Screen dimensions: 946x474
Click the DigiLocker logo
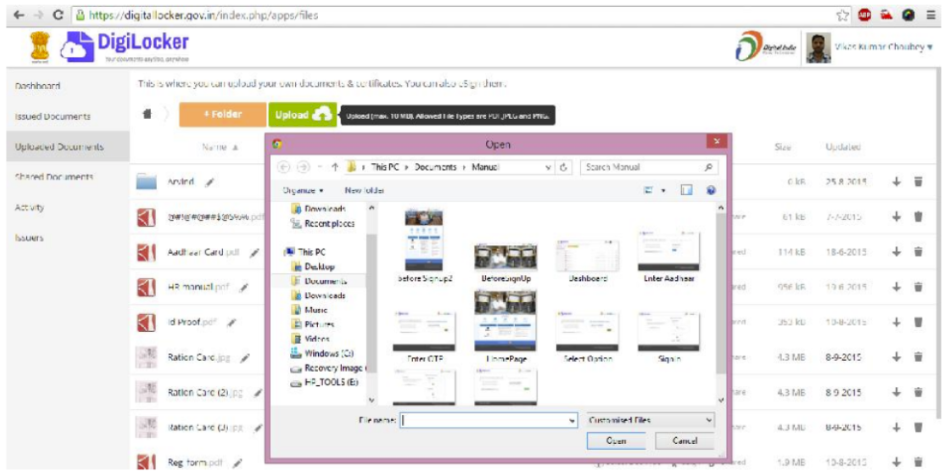(125, 47)
